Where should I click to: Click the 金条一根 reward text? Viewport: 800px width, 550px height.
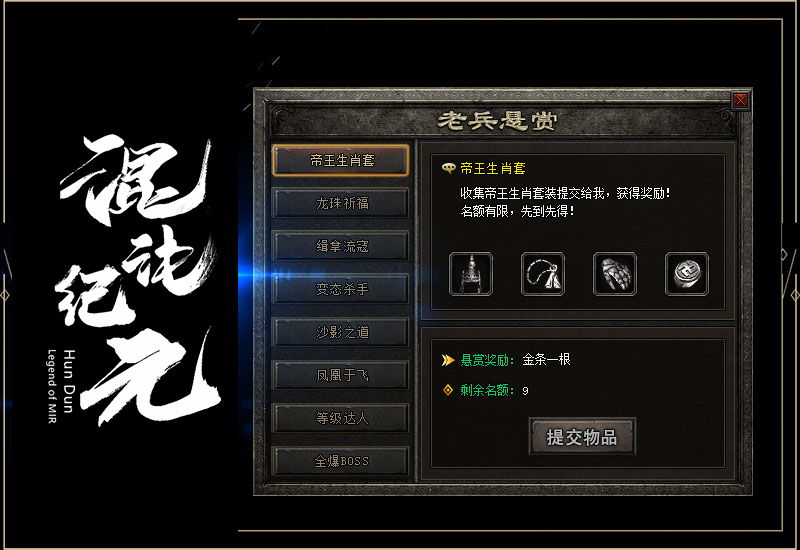[546, 360]
